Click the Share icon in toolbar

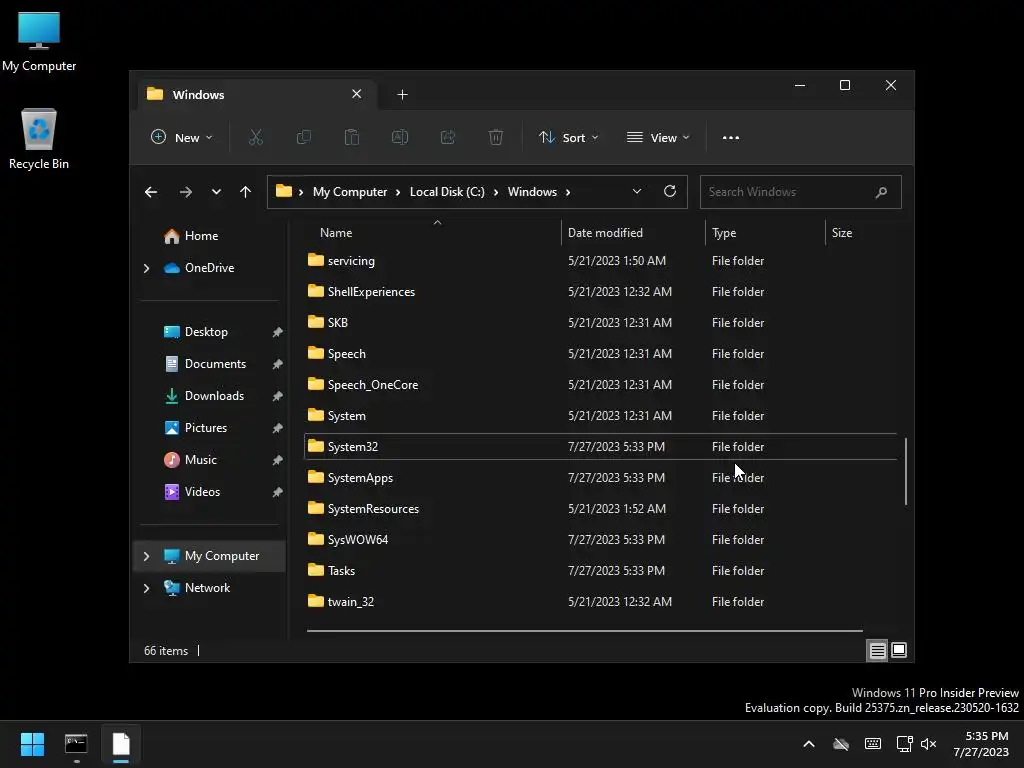tap(447, 138)
